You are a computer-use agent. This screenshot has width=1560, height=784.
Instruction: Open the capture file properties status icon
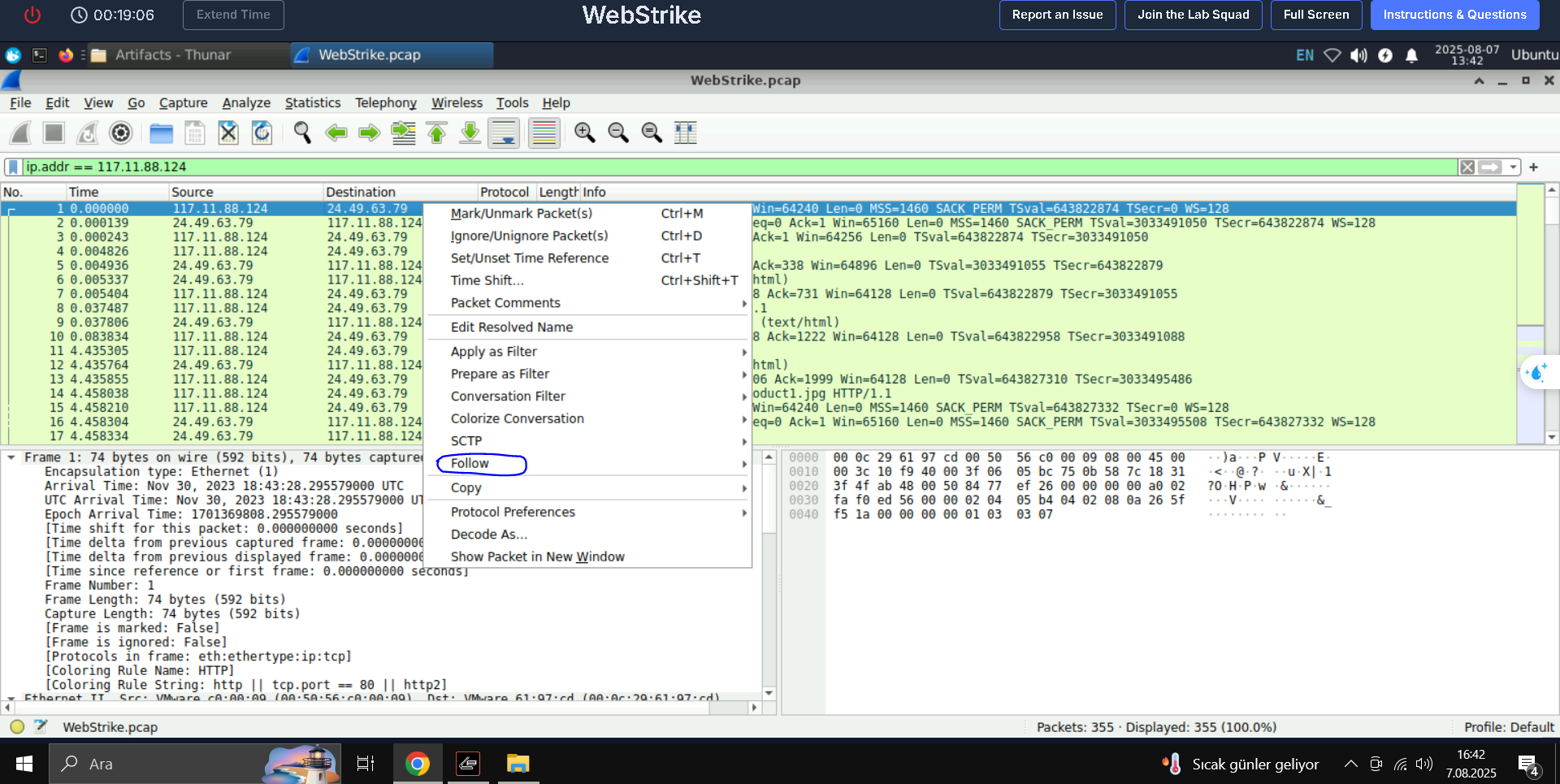[41, 726]
